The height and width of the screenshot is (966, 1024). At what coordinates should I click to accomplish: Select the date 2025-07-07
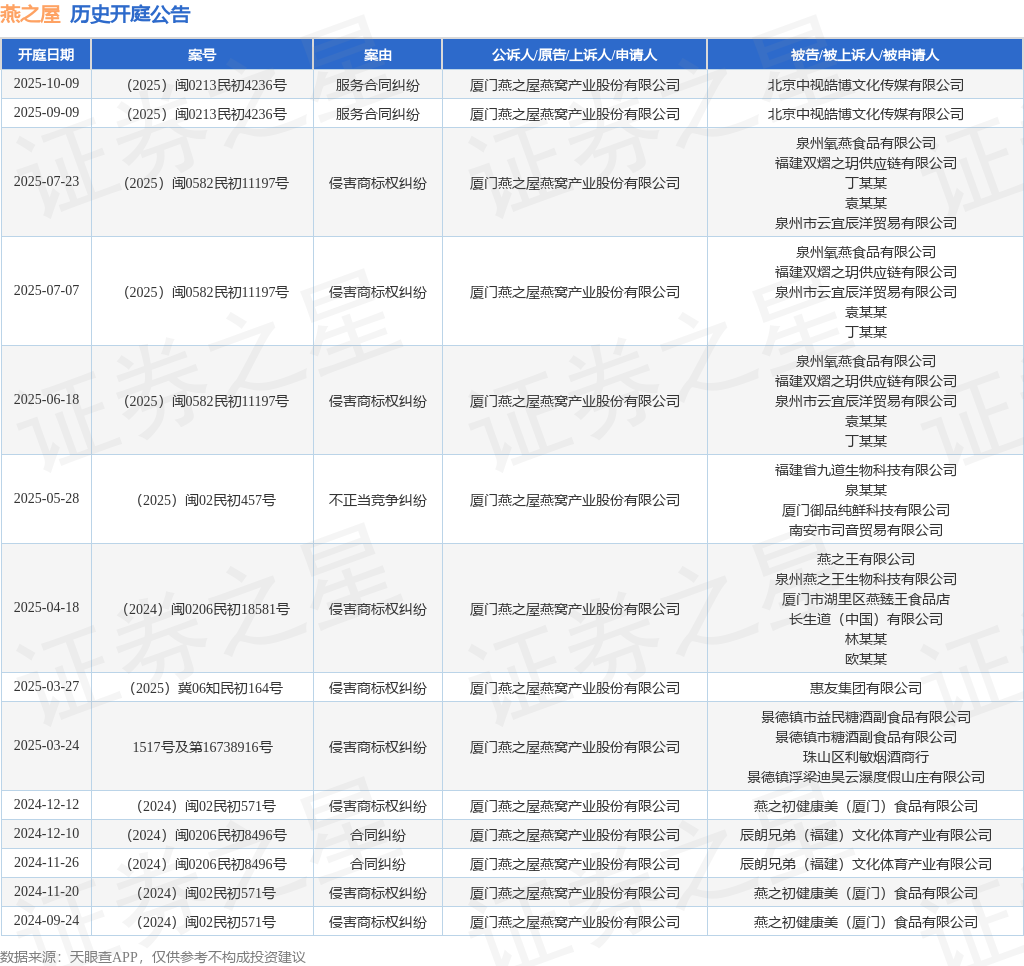(x=46, y=291)
